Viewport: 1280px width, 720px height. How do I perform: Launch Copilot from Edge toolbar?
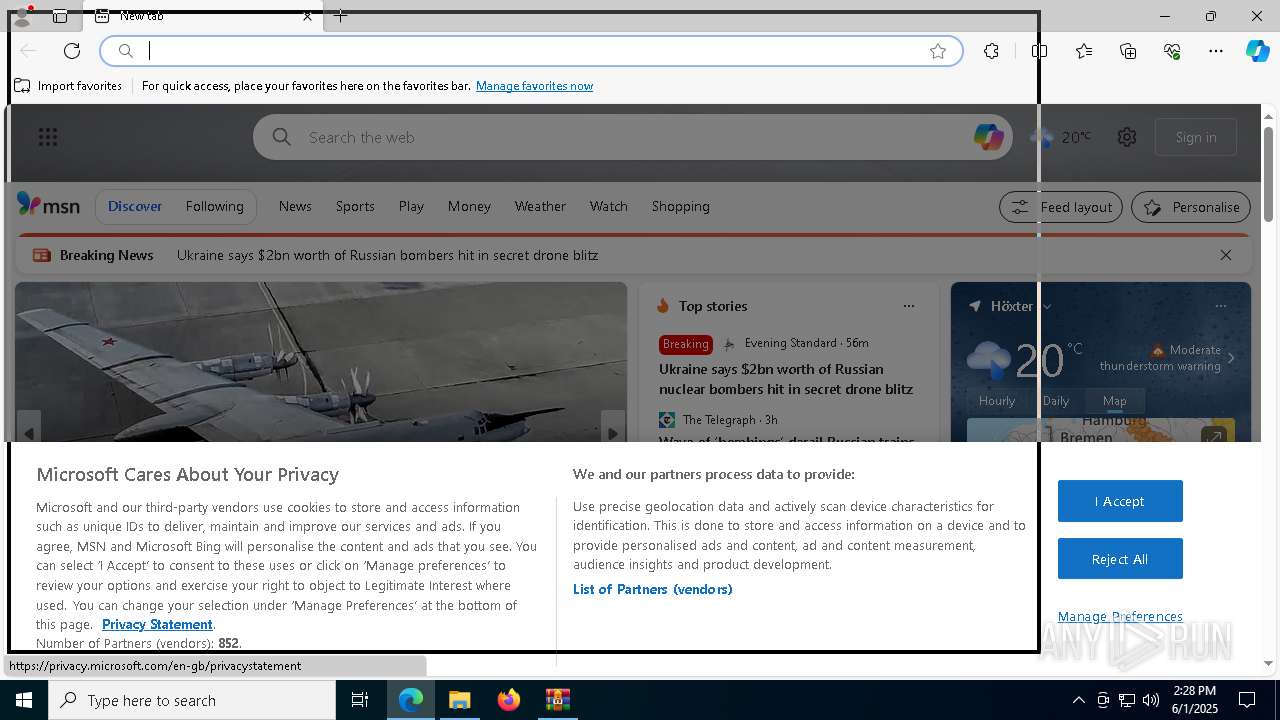click(x=1257, y=51)
